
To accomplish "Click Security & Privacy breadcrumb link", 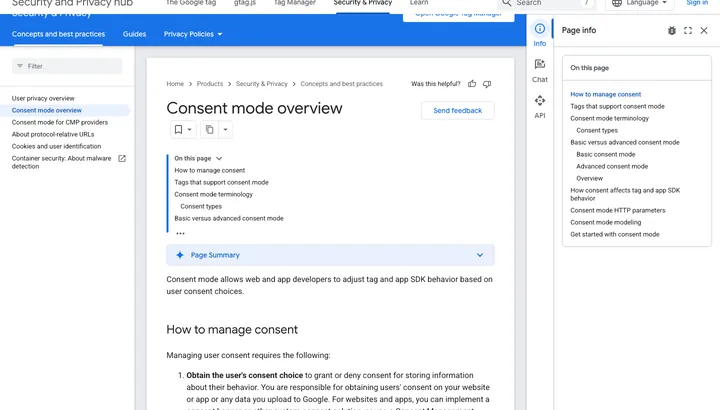I will tap(261, 84).
